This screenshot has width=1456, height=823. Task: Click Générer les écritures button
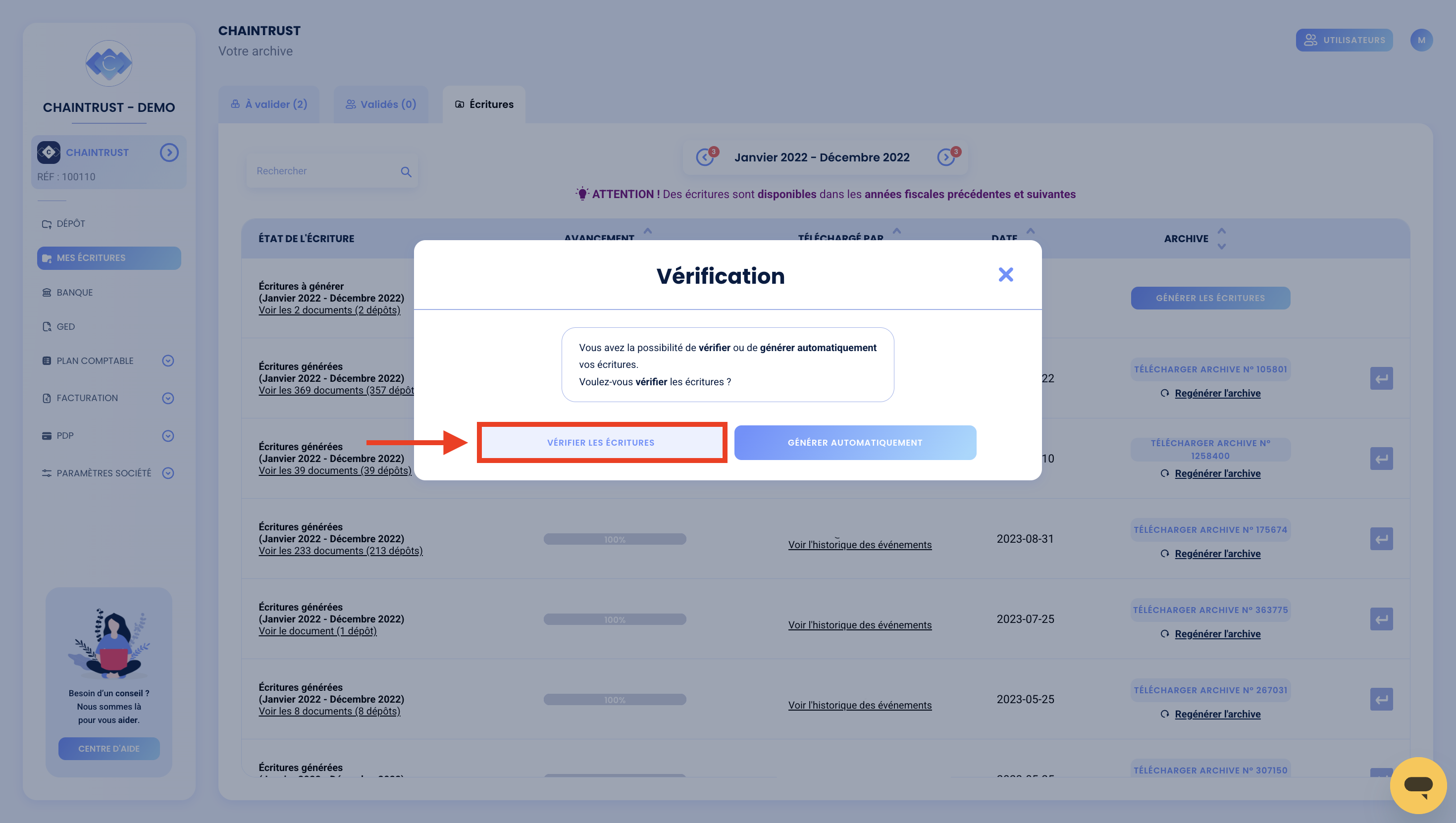(1210, 298)
